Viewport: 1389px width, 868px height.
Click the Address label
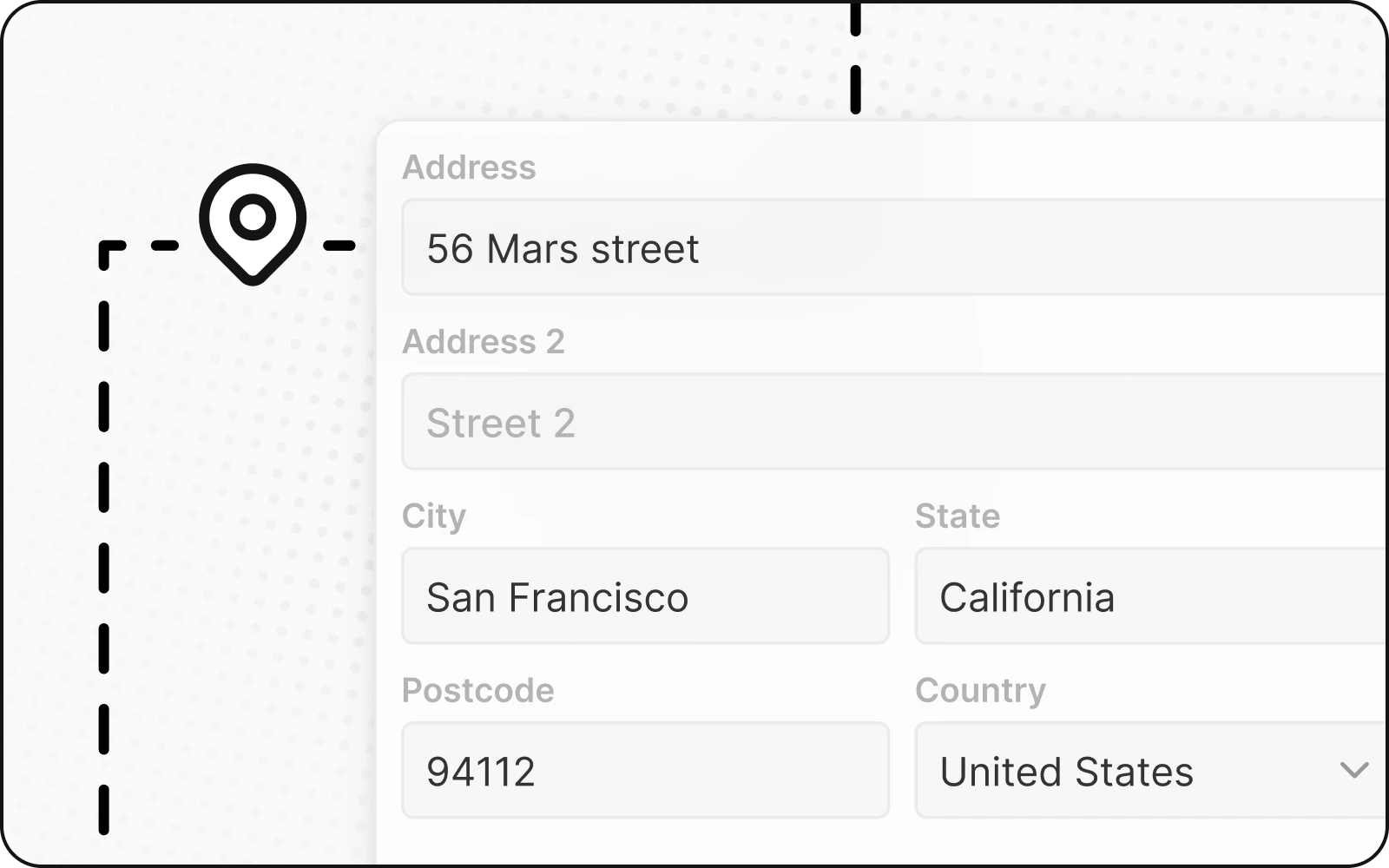(469, 168)
